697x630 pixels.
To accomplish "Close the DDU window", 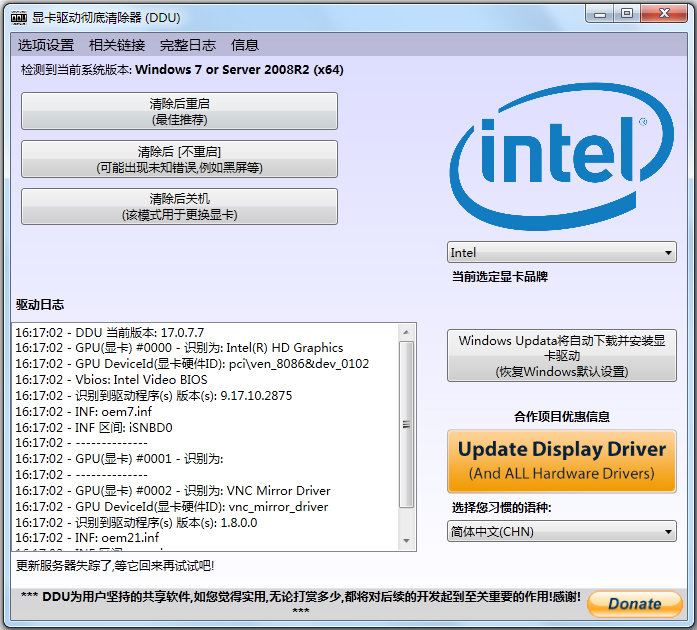I will tap(665, 14).
